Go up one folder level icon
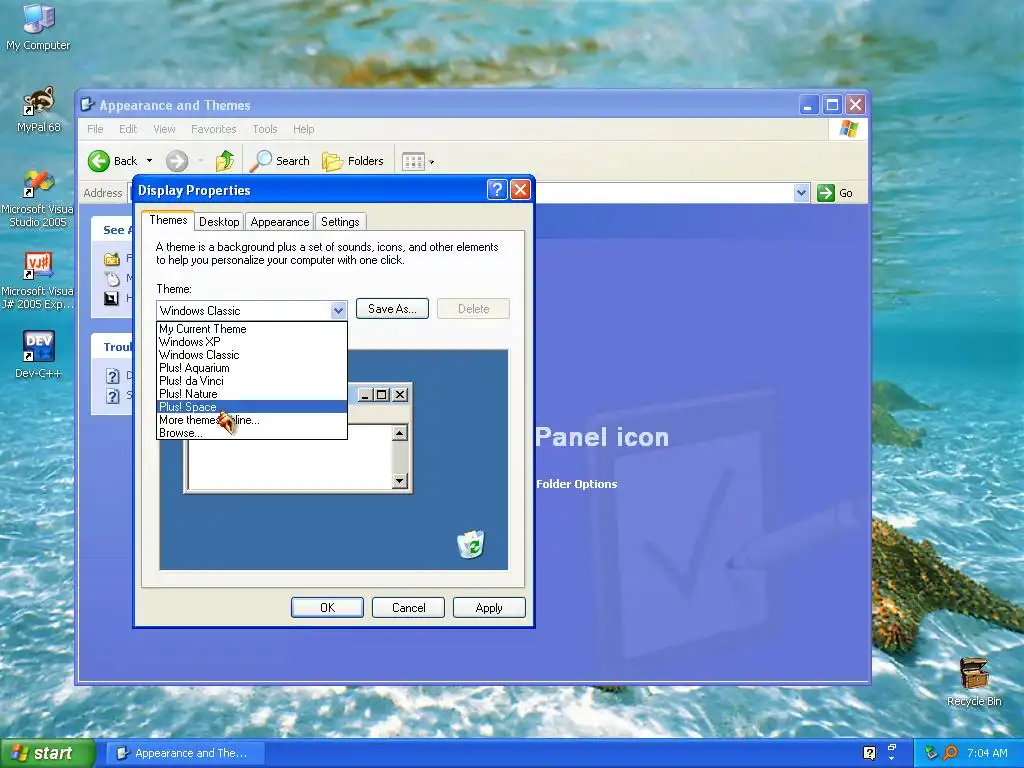Viewport: 1024px width, 768px height. [225, 161]
